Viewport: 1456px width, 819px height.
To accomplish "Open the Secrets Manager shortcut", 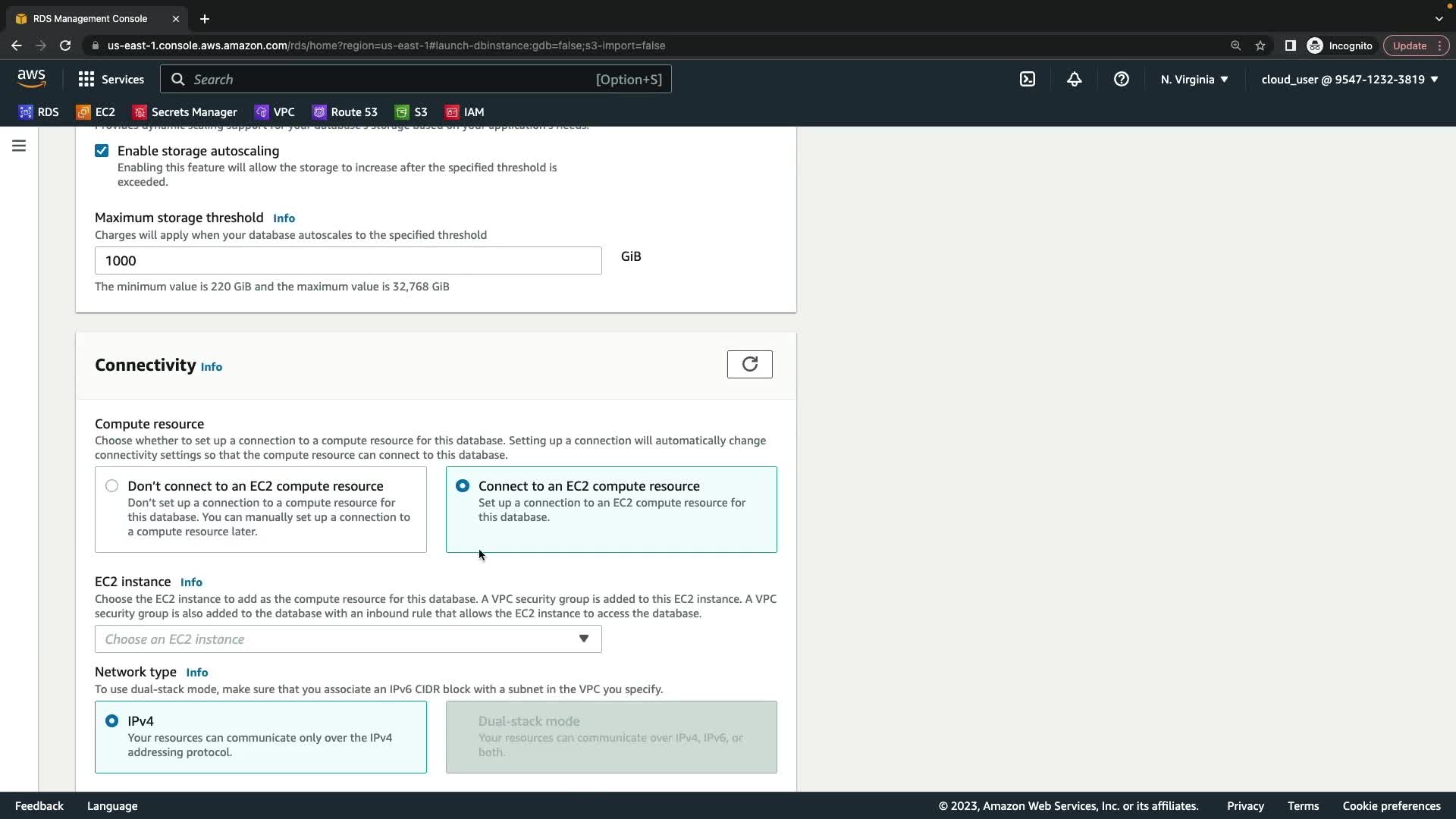I will 185,111.
